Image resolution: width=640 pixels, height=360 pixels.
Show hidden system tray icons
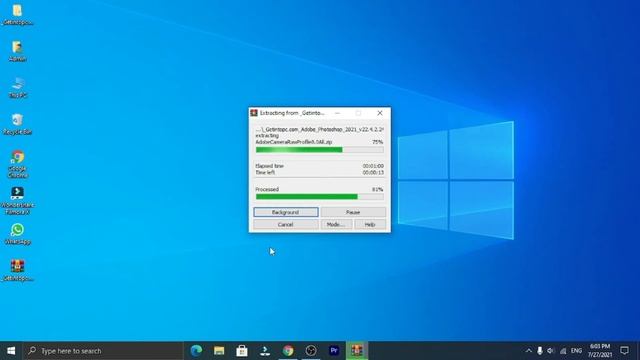(x=529, y=351)
